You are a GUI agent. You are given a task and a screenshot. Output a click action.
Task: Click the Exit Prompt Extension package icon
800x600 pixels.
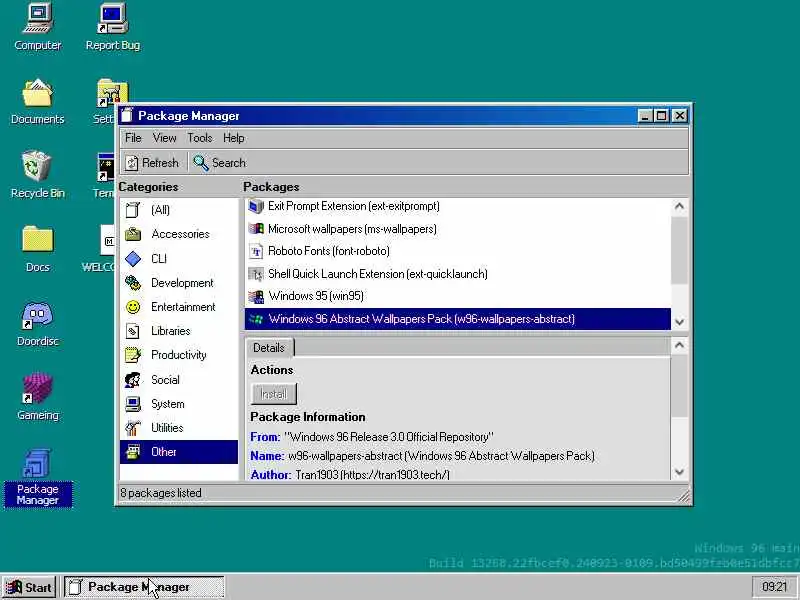(256, 206)
